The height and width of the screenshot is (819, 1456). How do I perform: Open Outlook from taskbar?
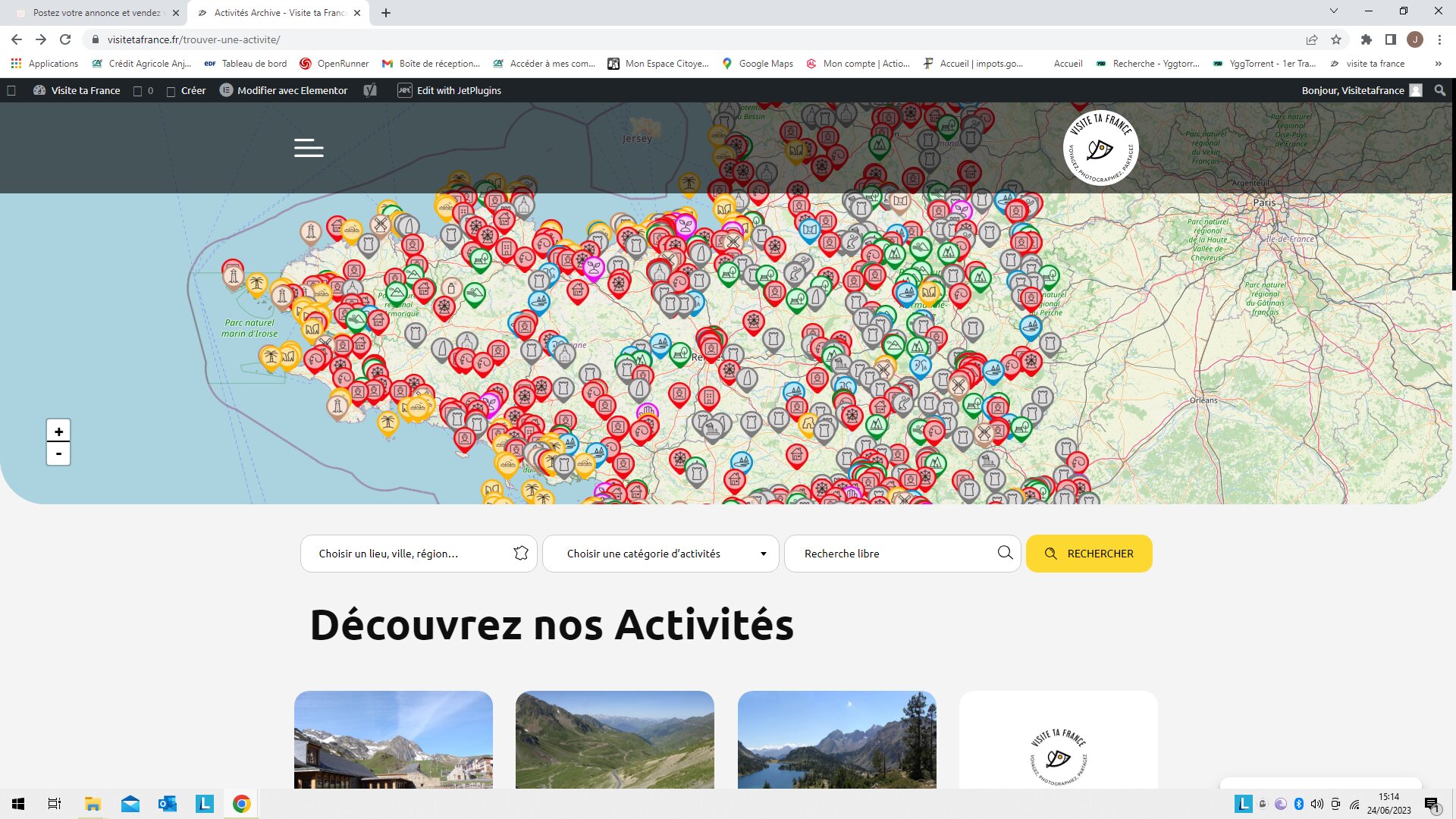click(x=167, y=804)
